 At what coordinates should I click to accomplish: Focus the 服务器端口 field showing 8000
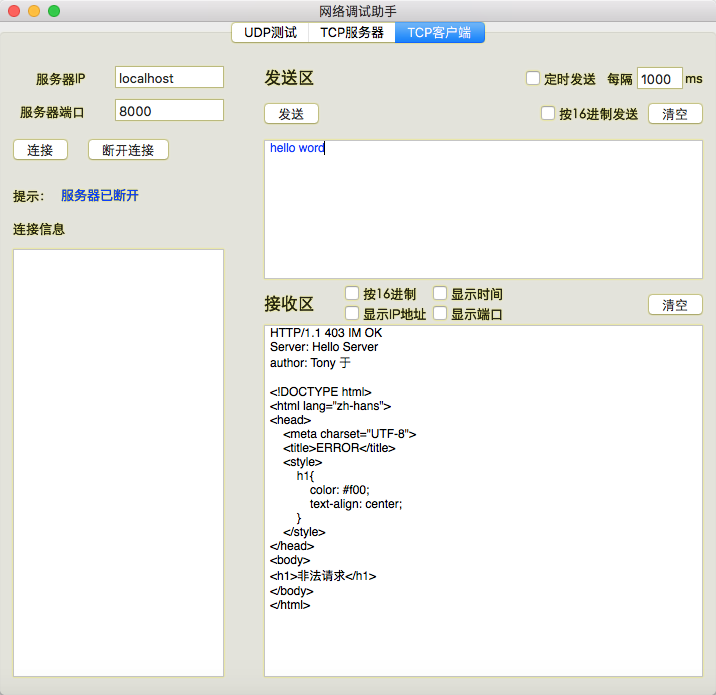point(169,111)
